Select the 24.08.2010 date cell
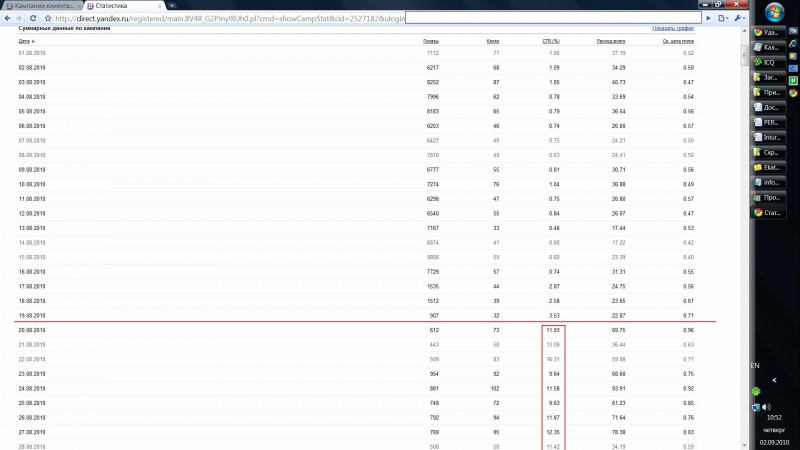 click(32, 389)
